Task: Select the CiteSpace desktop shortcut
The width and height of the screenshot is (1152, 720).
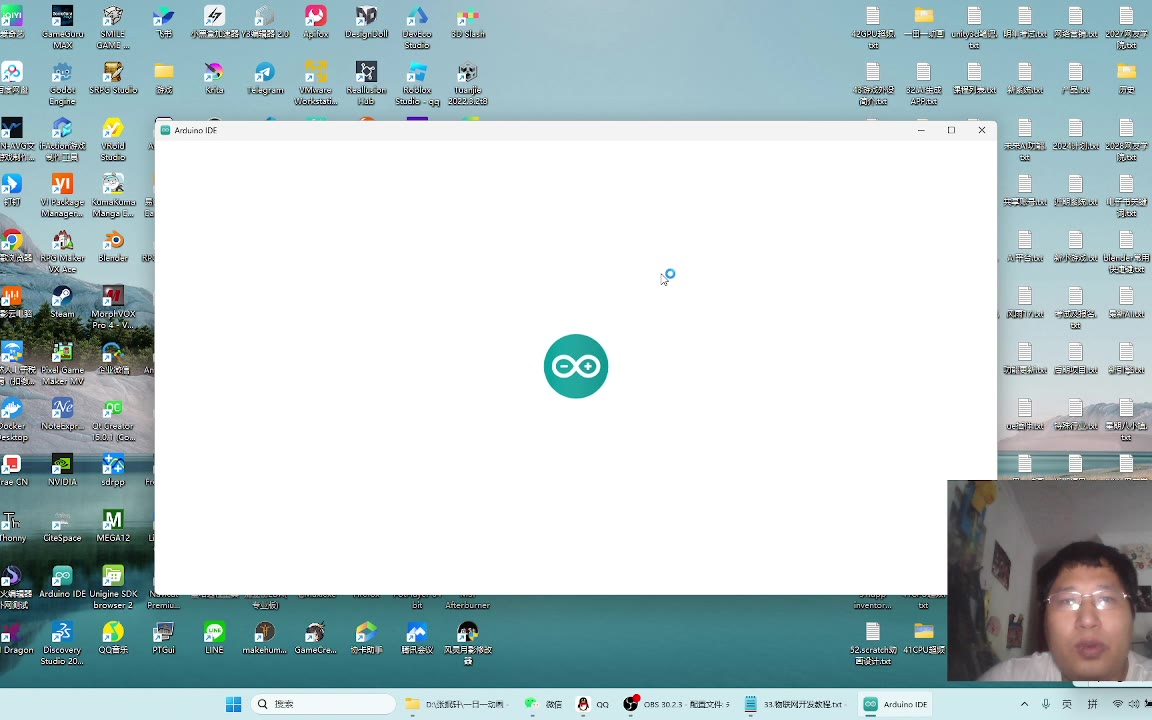Action: click(62, 526)
